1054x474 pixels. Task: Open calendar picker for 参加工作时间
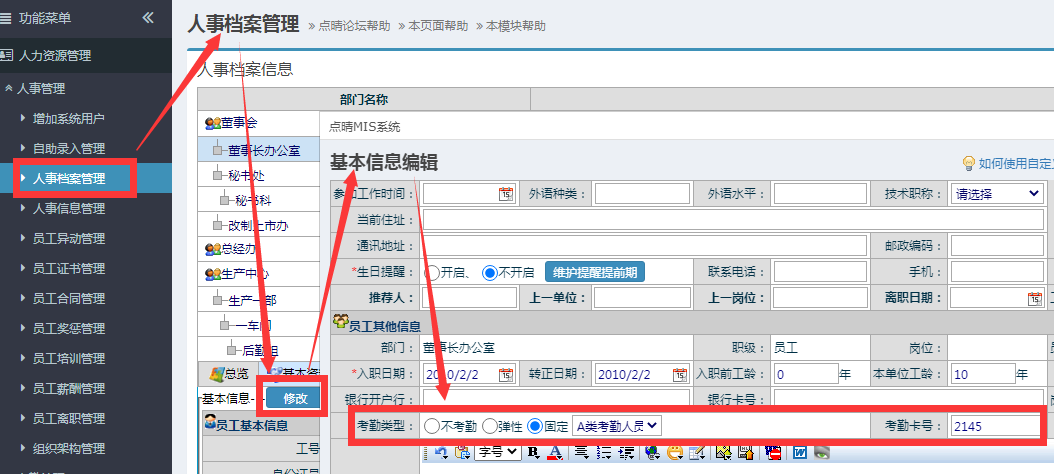tap(505, 194)
